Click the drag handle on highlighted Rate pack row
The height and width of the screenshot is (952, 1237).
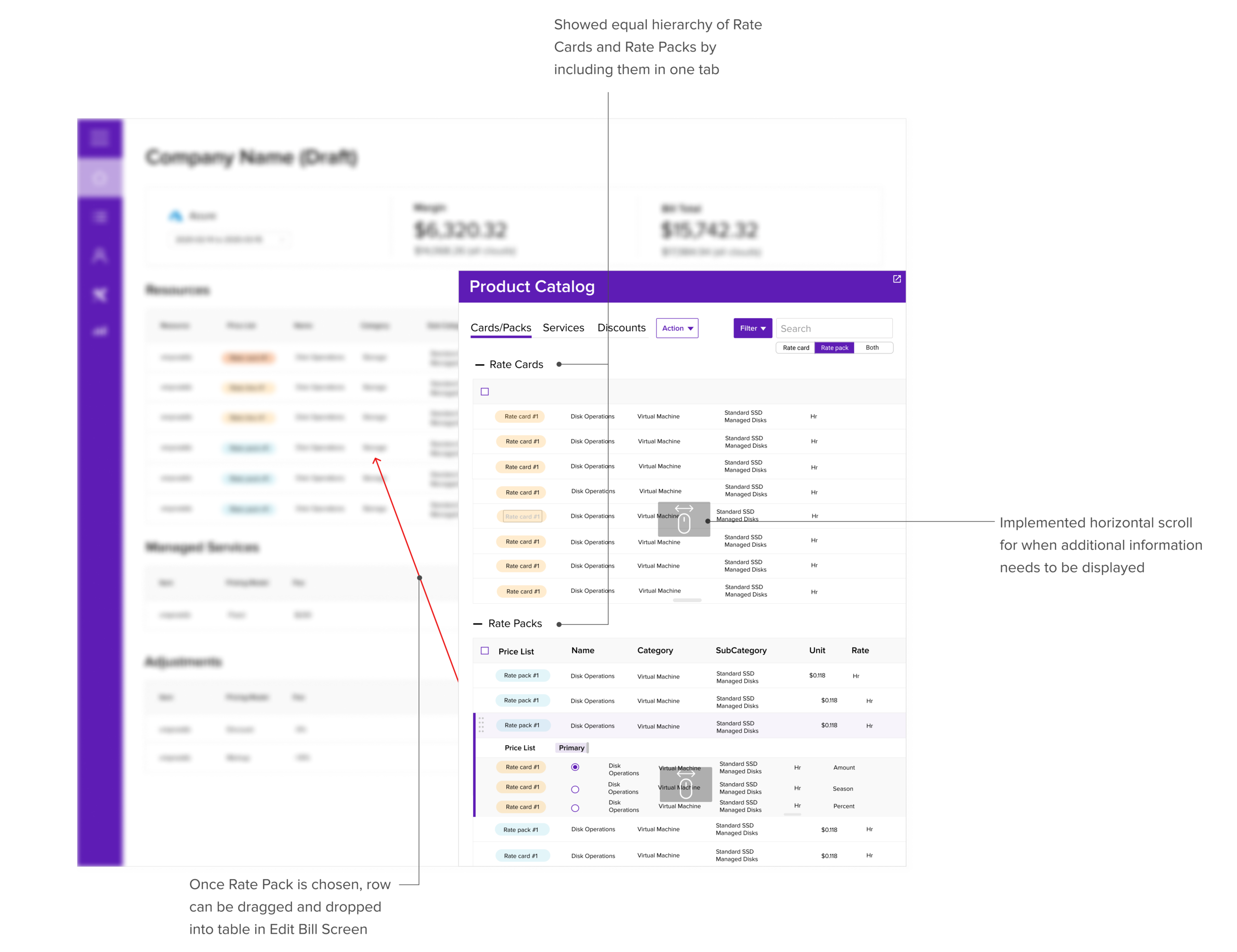point(481,725)
